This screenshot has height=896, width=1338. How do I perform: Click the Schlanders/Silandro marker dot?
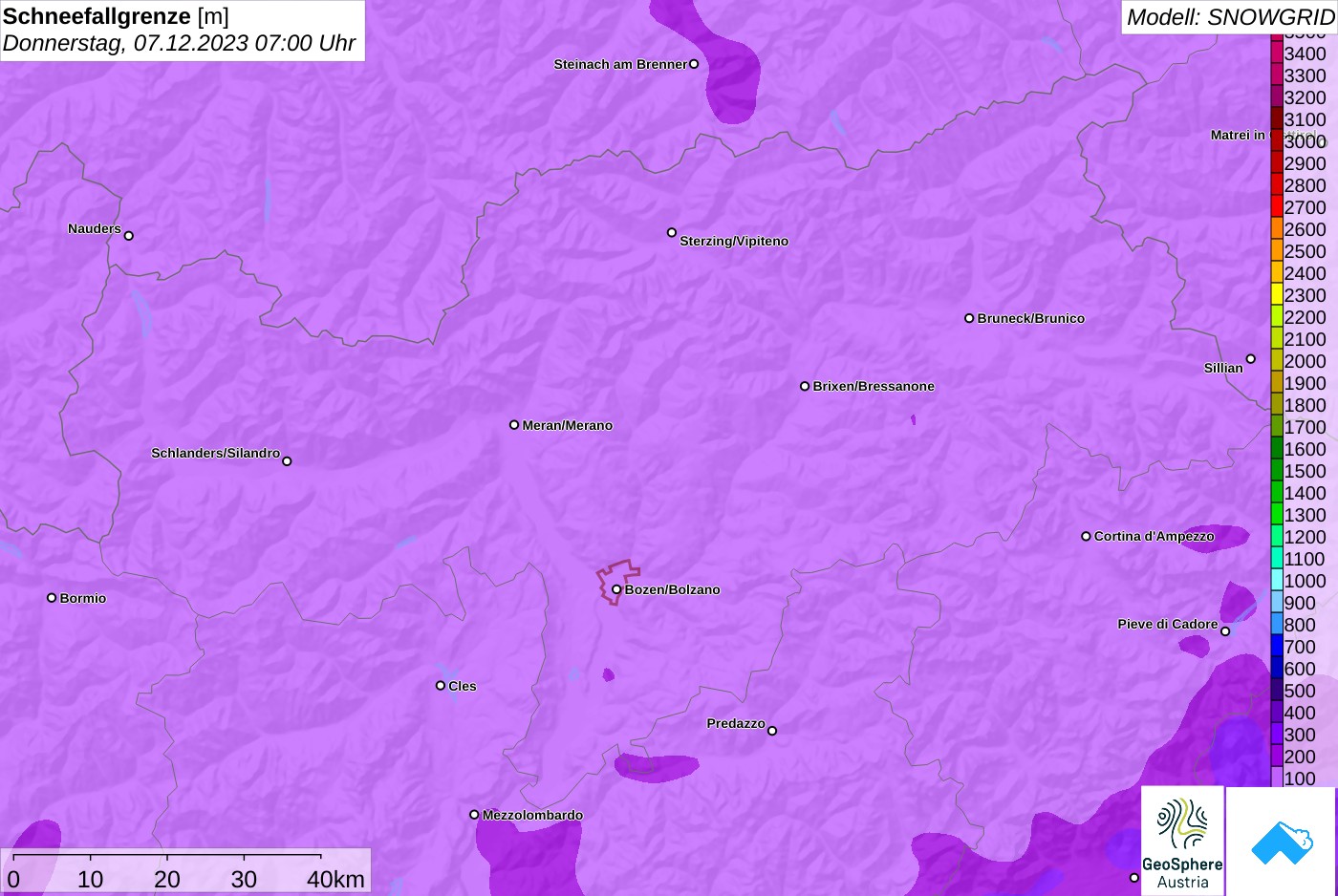click(x=287, y=461)
